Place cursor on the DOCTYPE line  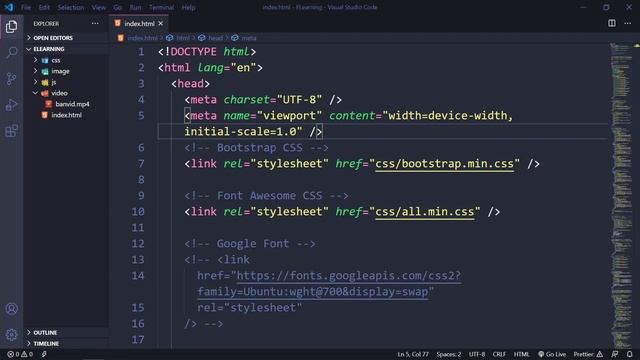tap(207, 52)
